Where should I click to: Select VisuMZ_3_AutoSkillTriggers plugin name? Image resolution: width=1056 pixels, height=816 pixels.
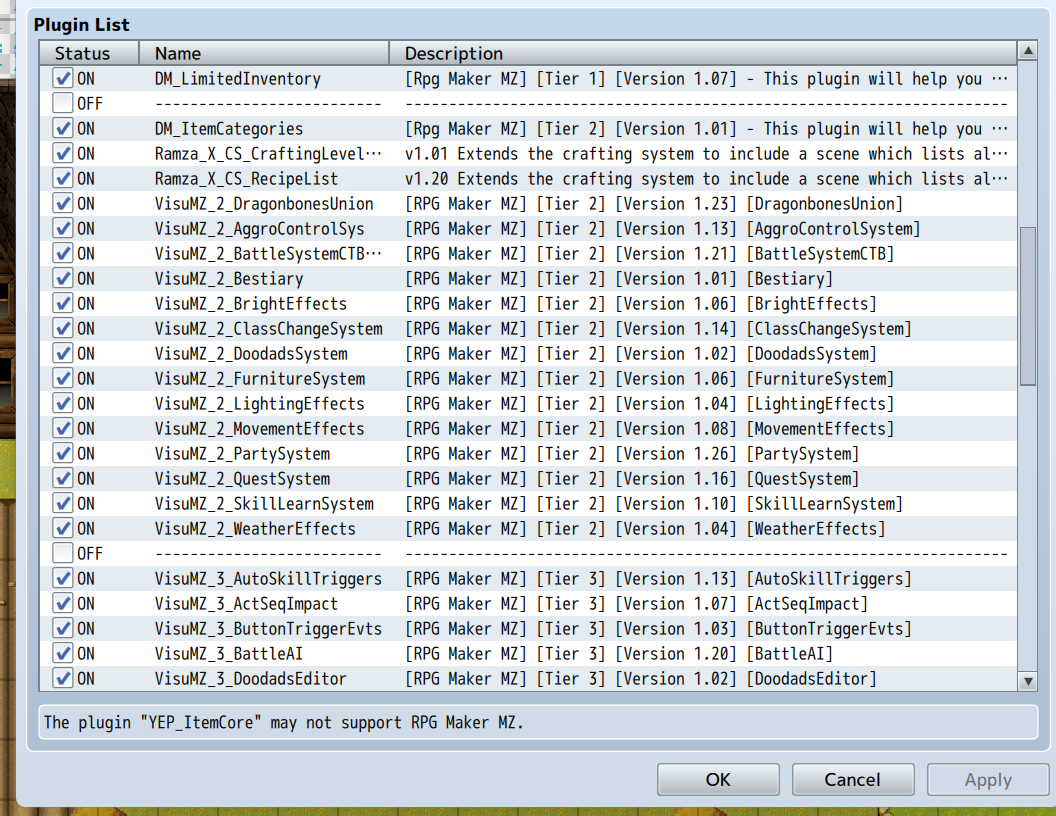pos(268,578)
